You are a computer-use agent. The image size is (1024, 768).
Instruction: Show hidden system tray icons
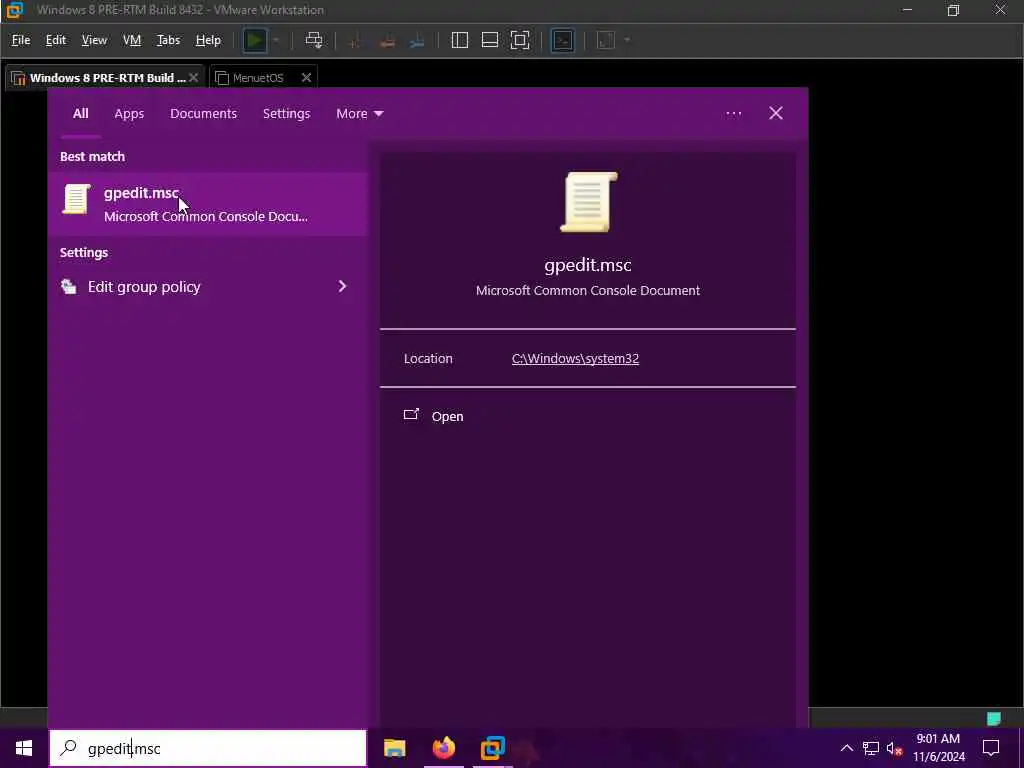point(846,748)
